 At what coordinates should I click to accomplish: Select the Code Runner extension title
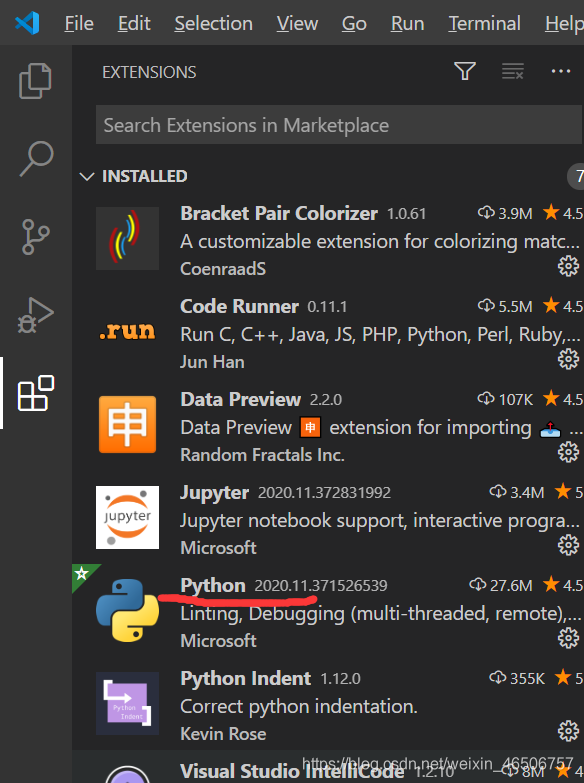[239, 307]
